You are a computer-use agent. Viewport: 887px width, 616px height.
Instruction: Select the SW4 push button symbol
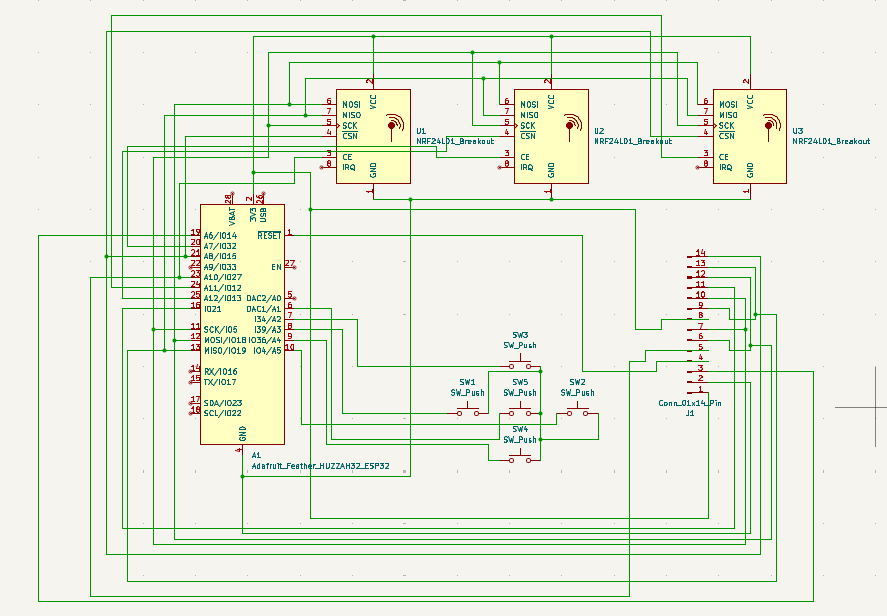point(520,457)
